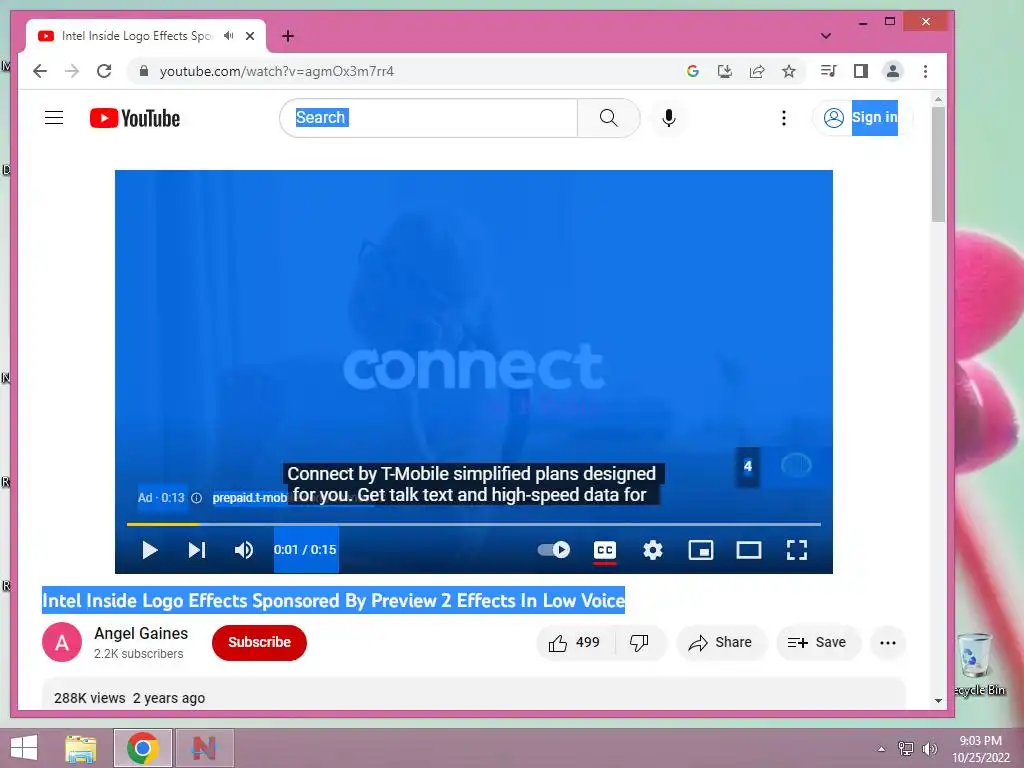This screenshot has height=768, width=1024.
Task: Click '288K views 2 years ago' text
Action: (129, 698)
